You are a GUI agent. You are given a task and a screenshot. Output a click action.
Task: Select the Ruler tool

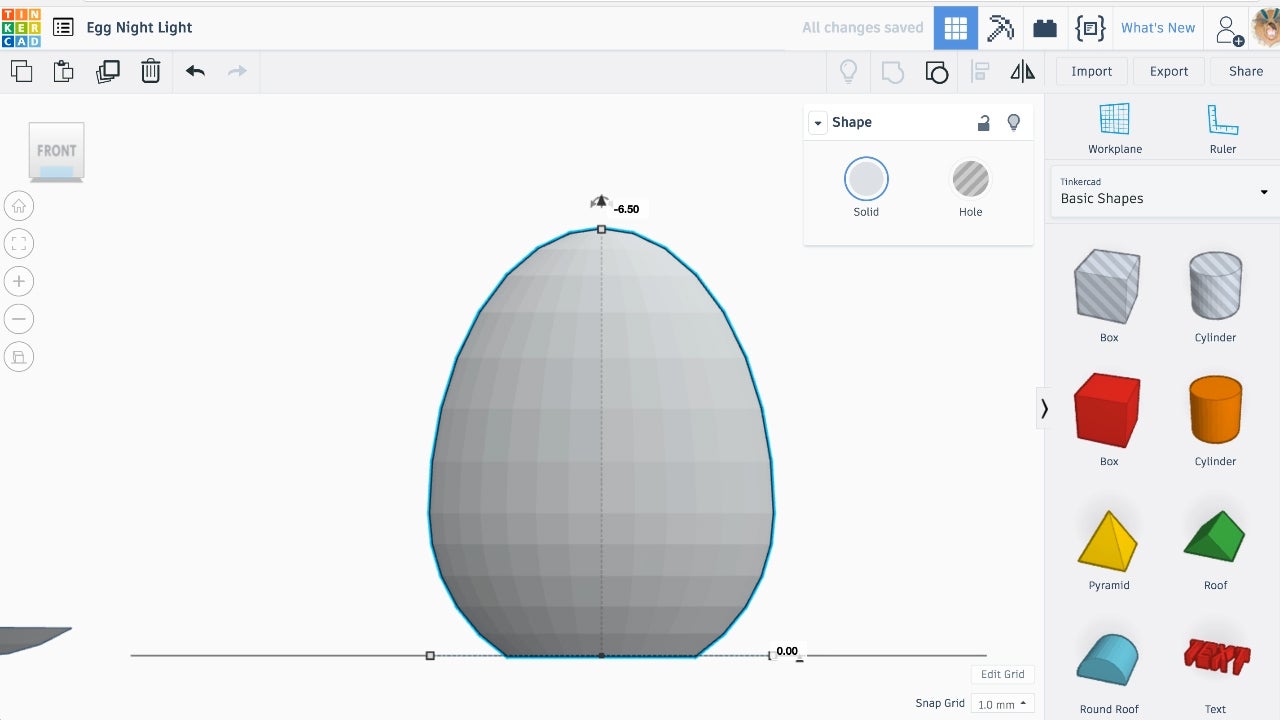tap(1222, 128)
